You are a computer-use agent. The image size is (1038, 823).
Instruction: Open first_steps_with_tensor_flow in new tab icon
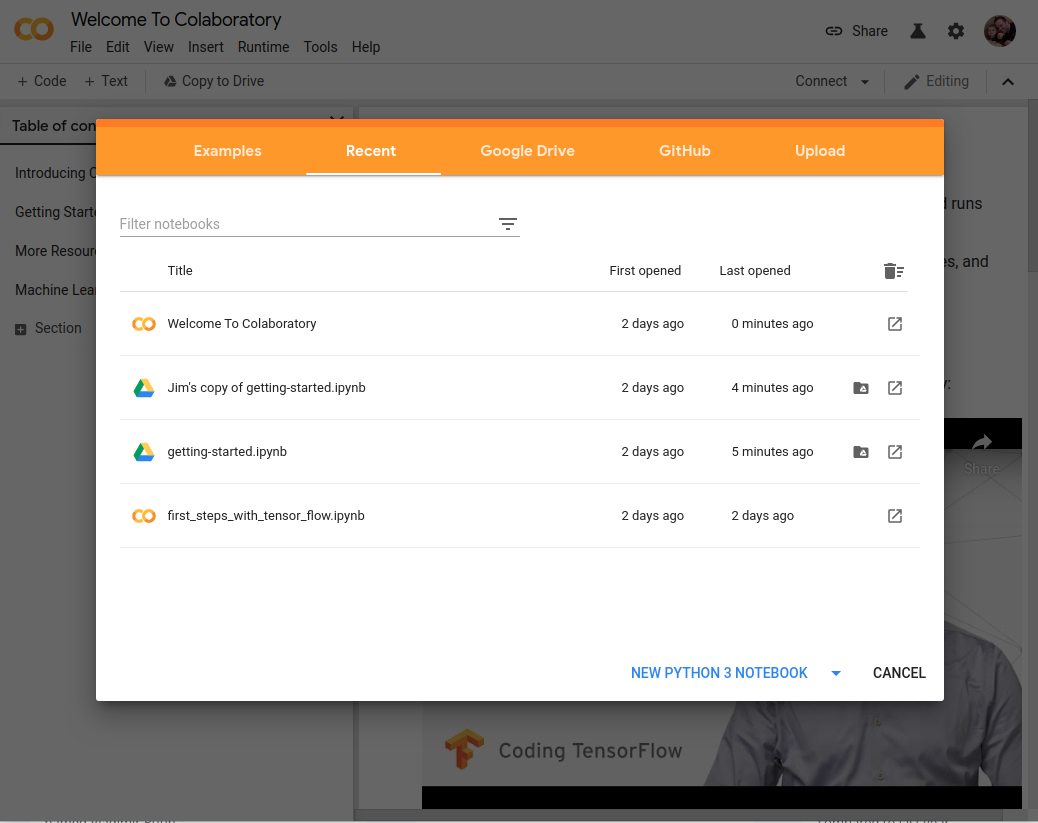pyautogui.click(x=895, y=516)
